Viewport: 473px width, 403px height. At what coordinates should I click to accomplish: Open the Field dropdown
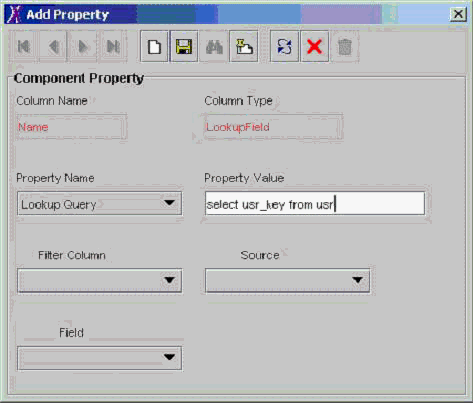99,358
